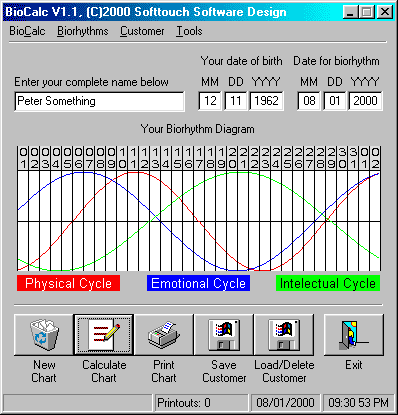Viewport: 398px width, 415px height.
Task: Close the BioCalc window
Action: [384, 12]
